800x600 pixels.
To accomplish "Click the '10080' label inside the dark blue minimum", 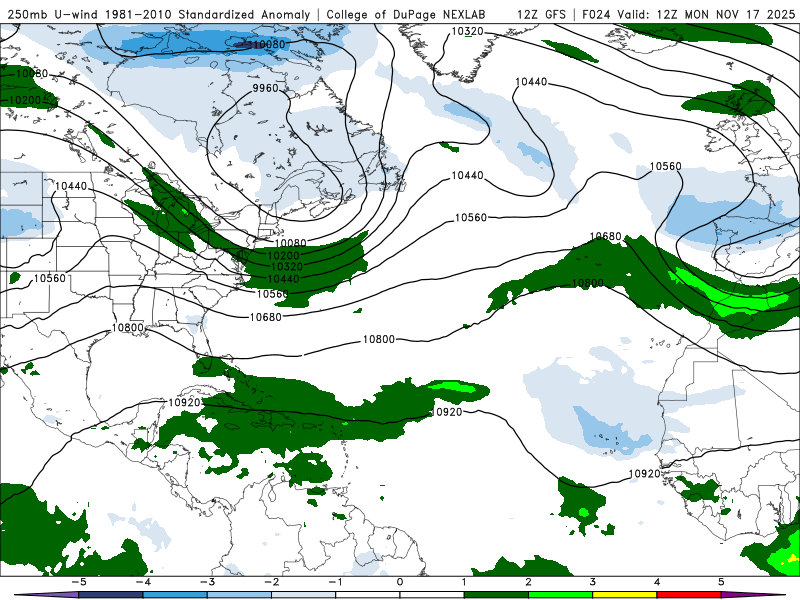I will (x=268, y=44).
